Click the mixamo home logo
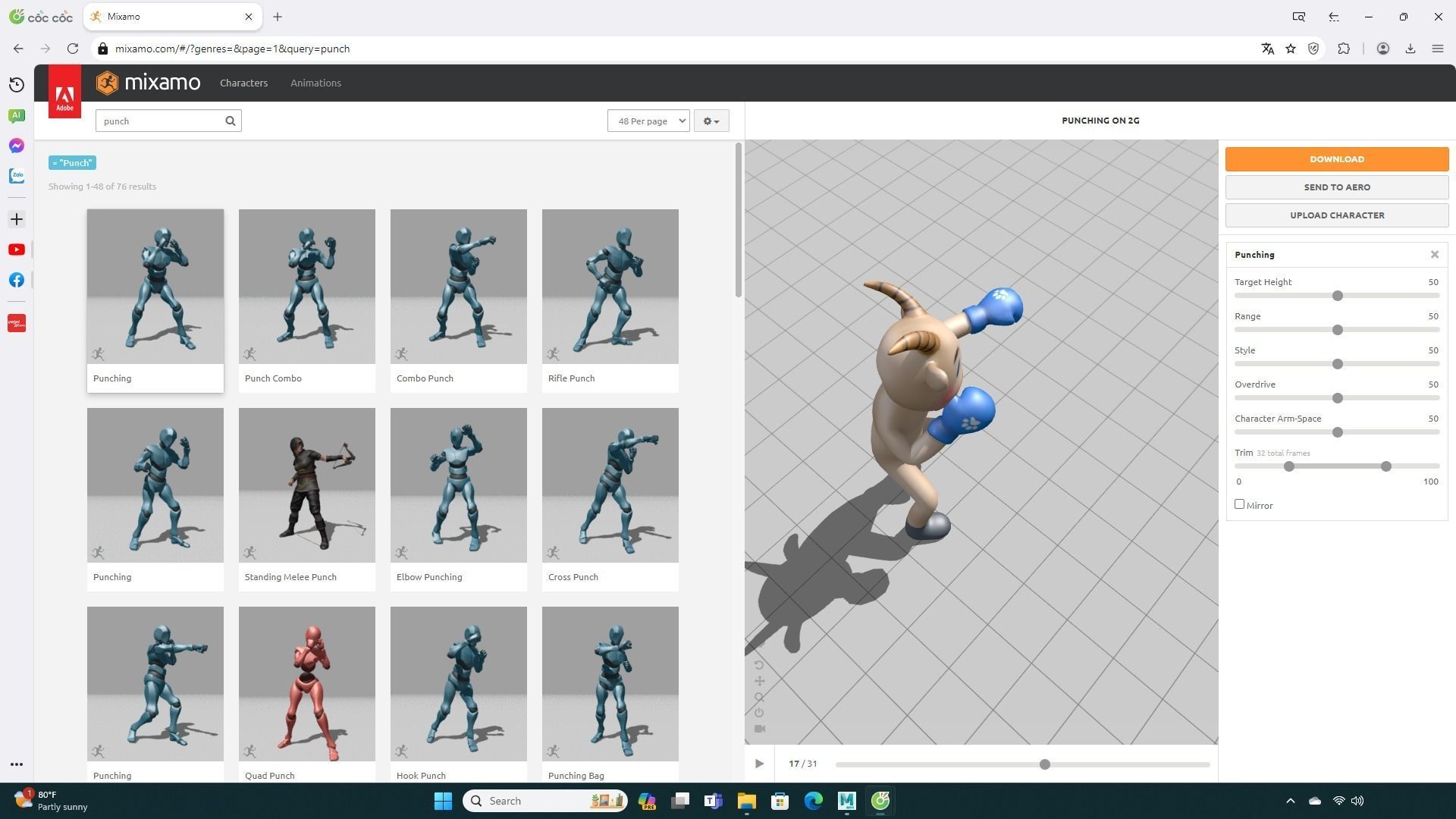The image size is (1456, 819). coord(149,83)
